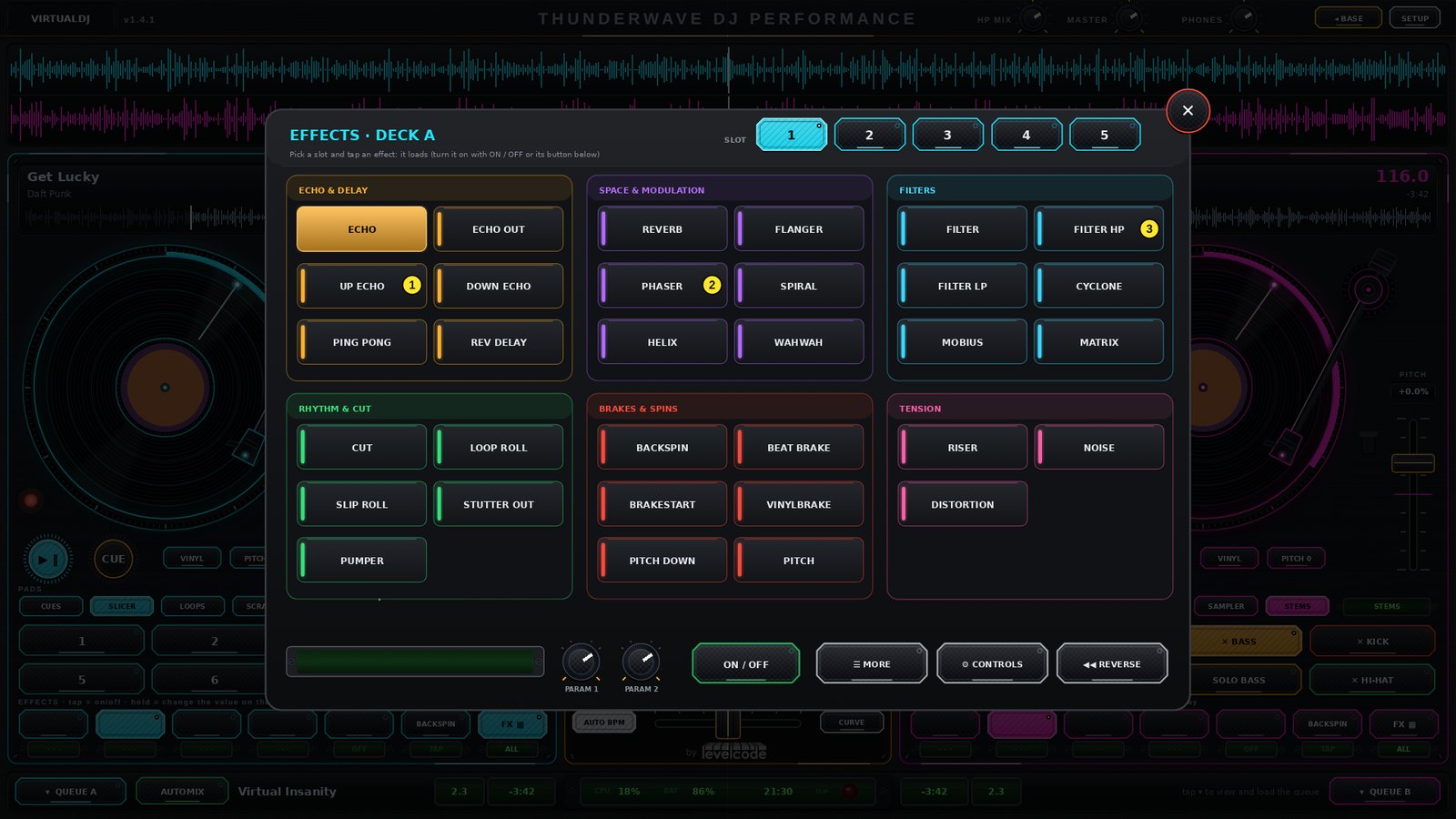Open the effect CONTROLS settings

click(x=992, y=663)
